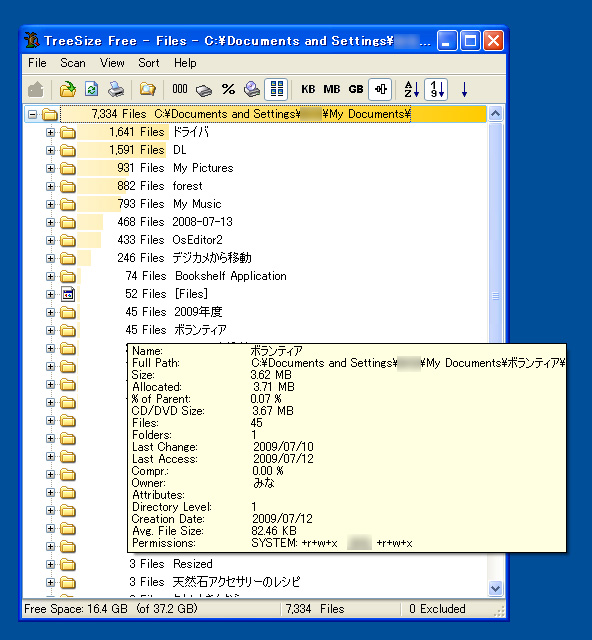Display sizes in MB
Screen dimensions: 592x640
coord(332,89)
